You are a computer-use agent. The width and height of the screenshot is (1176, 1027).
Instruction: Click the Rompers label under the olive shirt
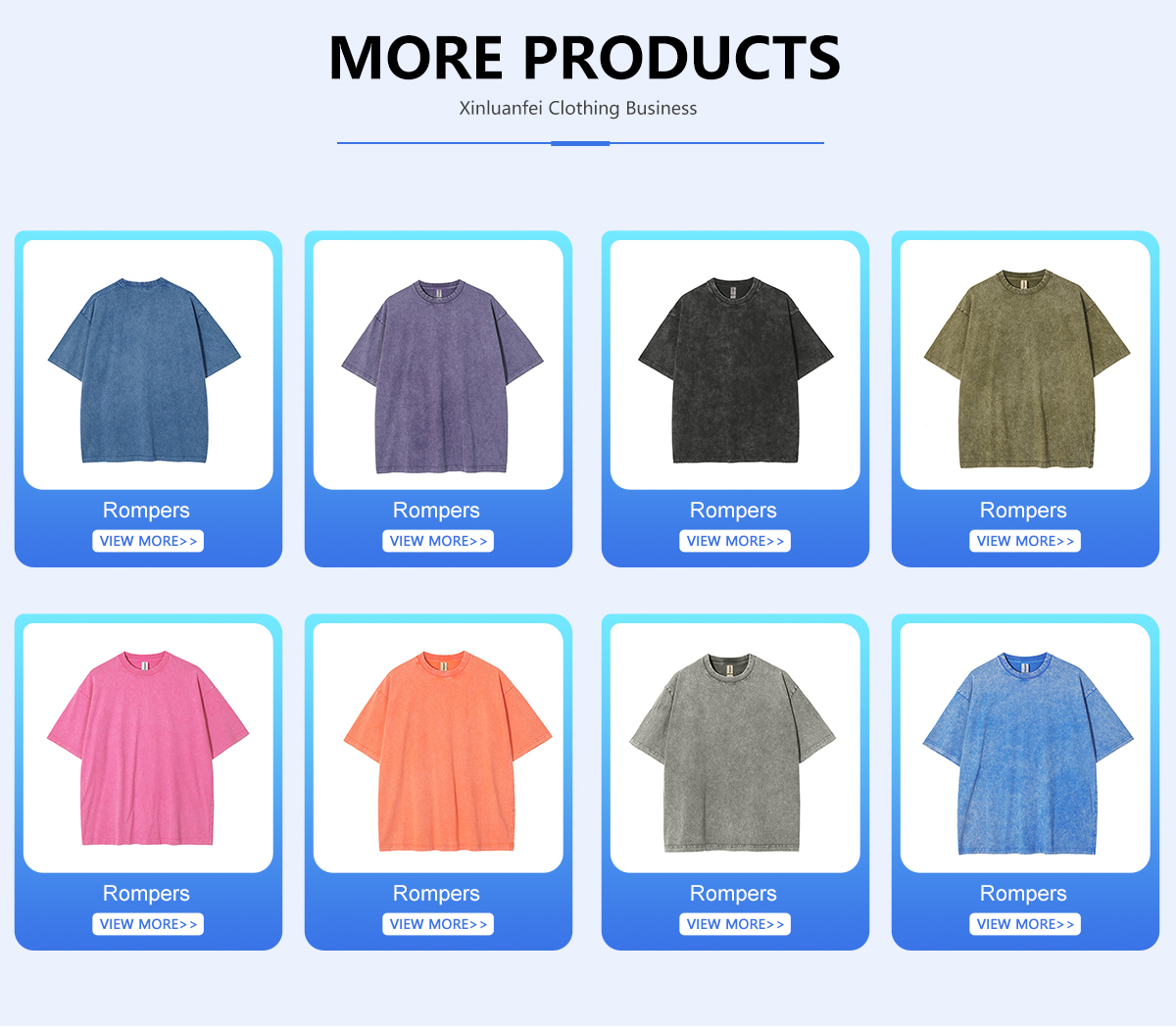1023,511
